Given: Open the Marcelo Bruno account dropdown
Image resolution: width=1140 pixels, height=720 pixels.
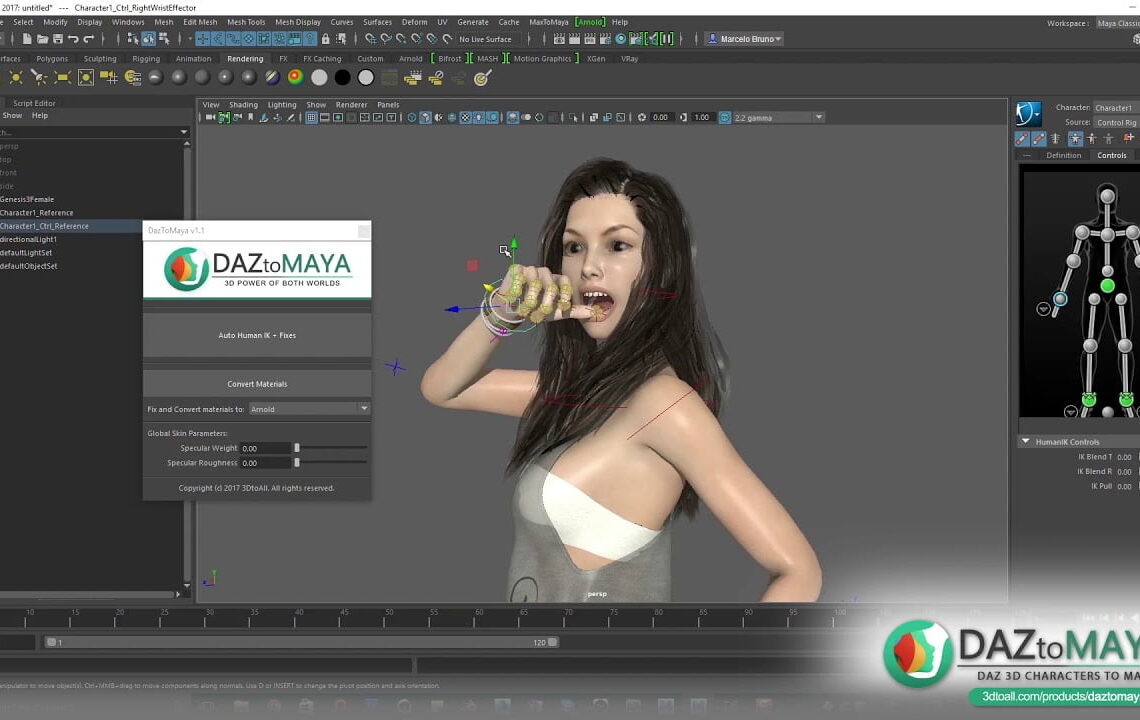Looking at the screenshot, I should 745,39.
